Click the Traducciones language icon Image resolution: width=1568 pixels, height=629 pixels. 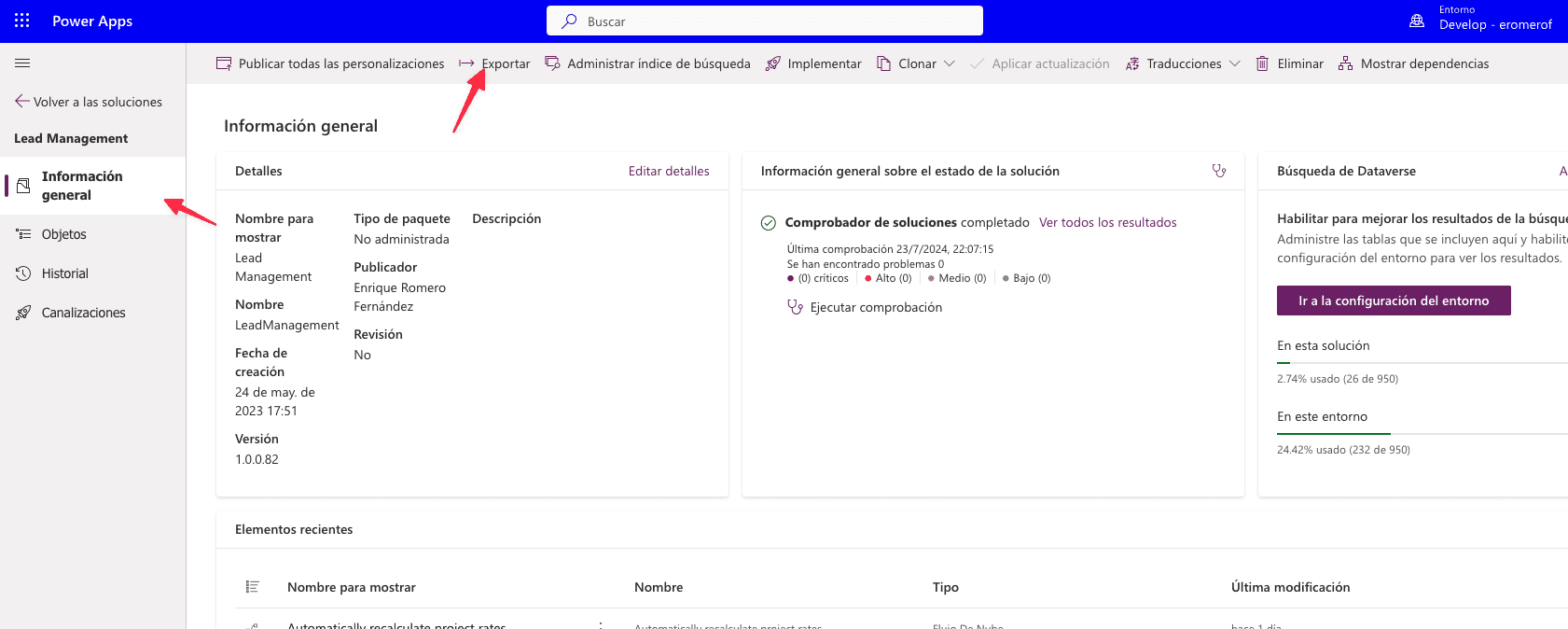(1132, 63)
